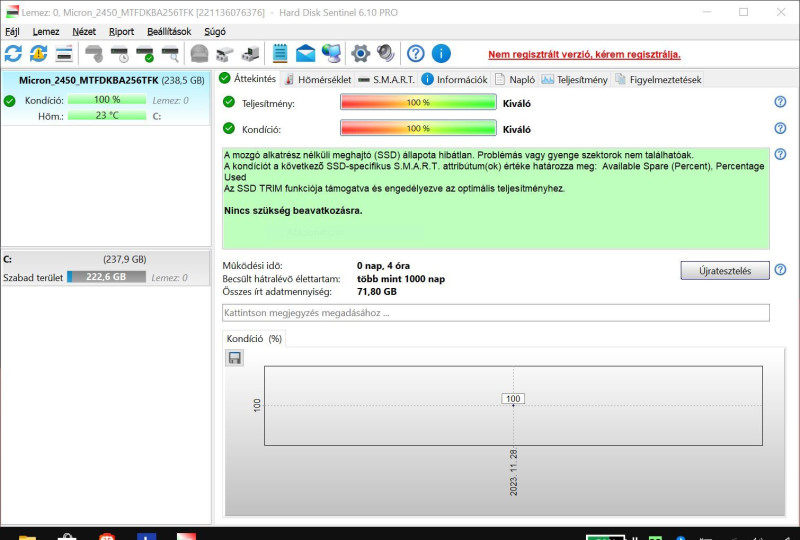Click help icon beside Kondíció Kiváló row
Screen dimensions: 800x540
tap(780, 128)
